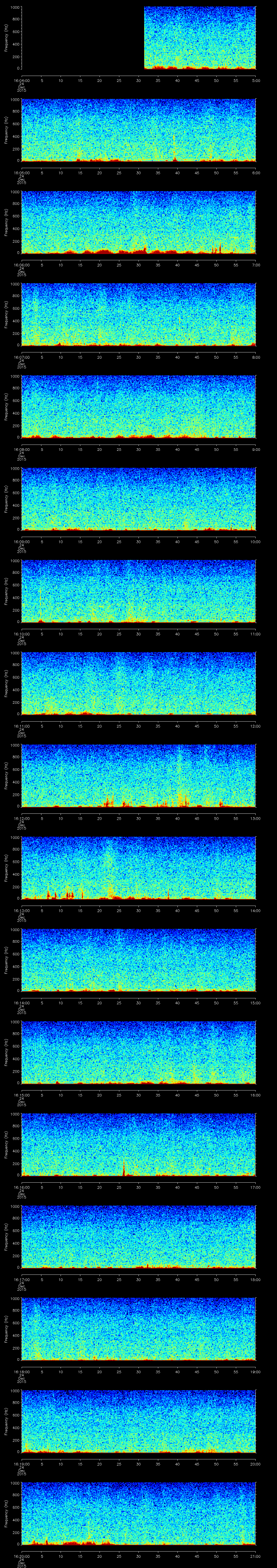277x1568 pixels.
Task: Click the 16:12:00 start time label
Action: (21, 818)
